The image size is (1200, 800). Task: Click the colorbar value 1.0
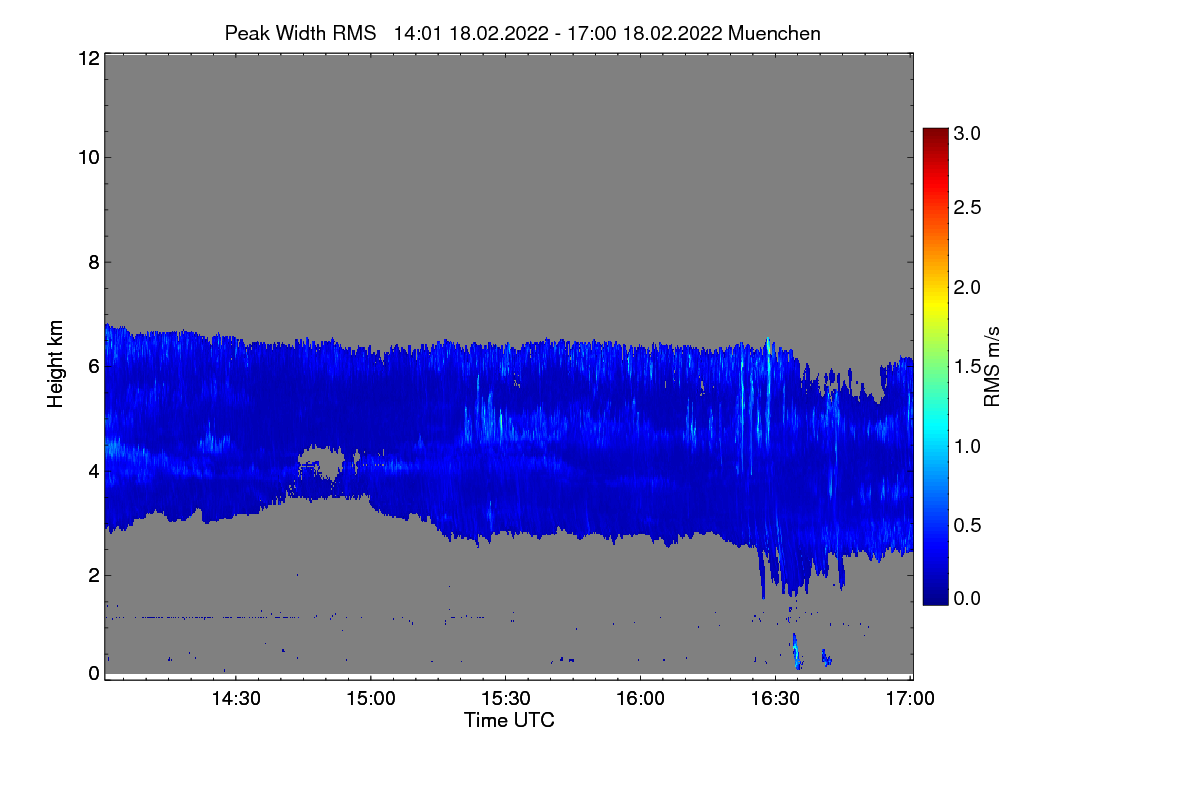tap(967, 446)
